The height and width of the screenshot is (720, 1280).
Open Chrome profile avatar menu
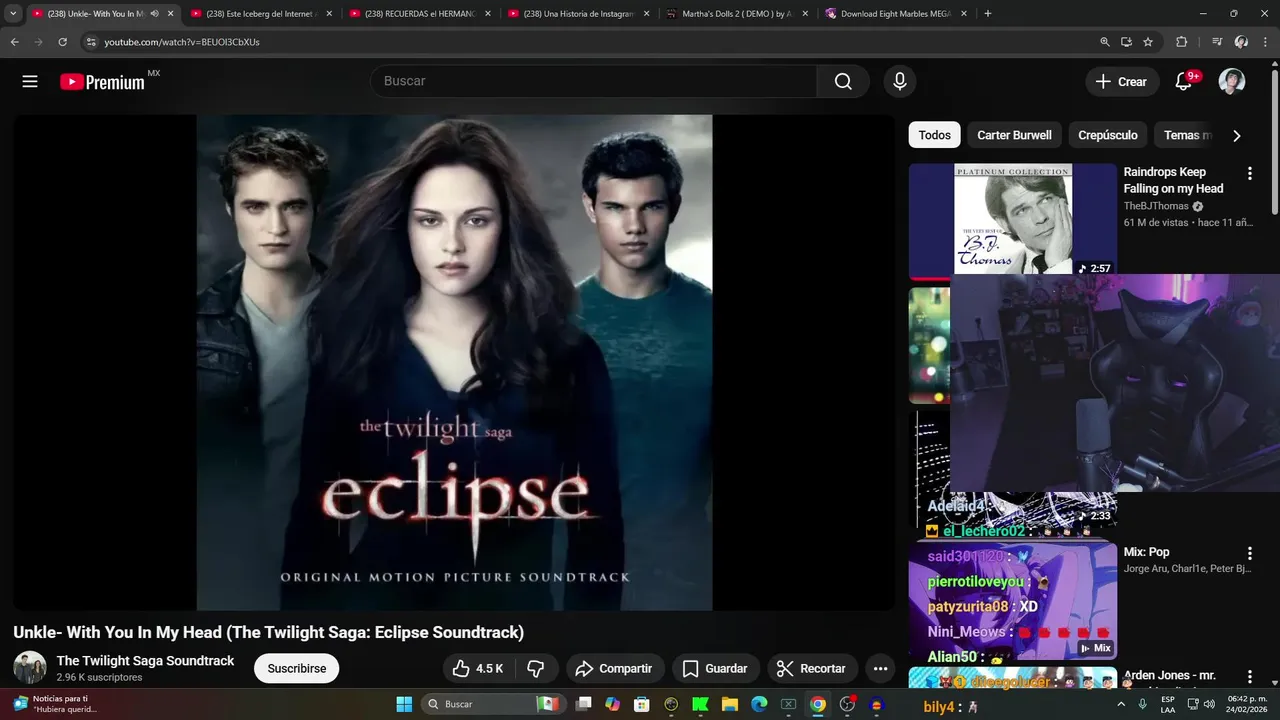point(1241,42)
